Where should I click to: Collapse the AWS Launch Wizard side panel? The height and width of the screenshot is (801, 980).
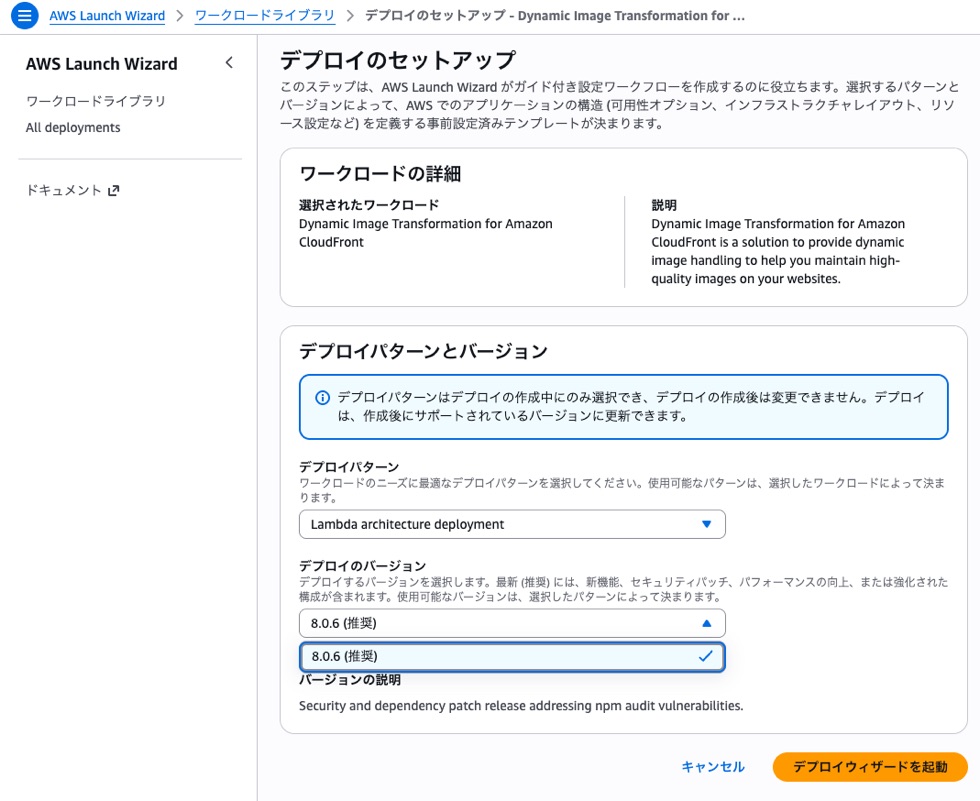pos(229,62)
